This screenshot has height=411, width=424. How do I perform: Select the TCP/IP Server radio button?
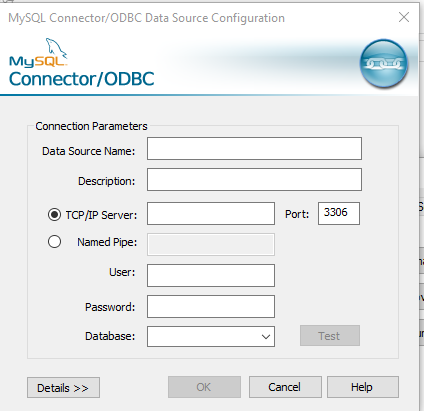(x=54, y=215)
